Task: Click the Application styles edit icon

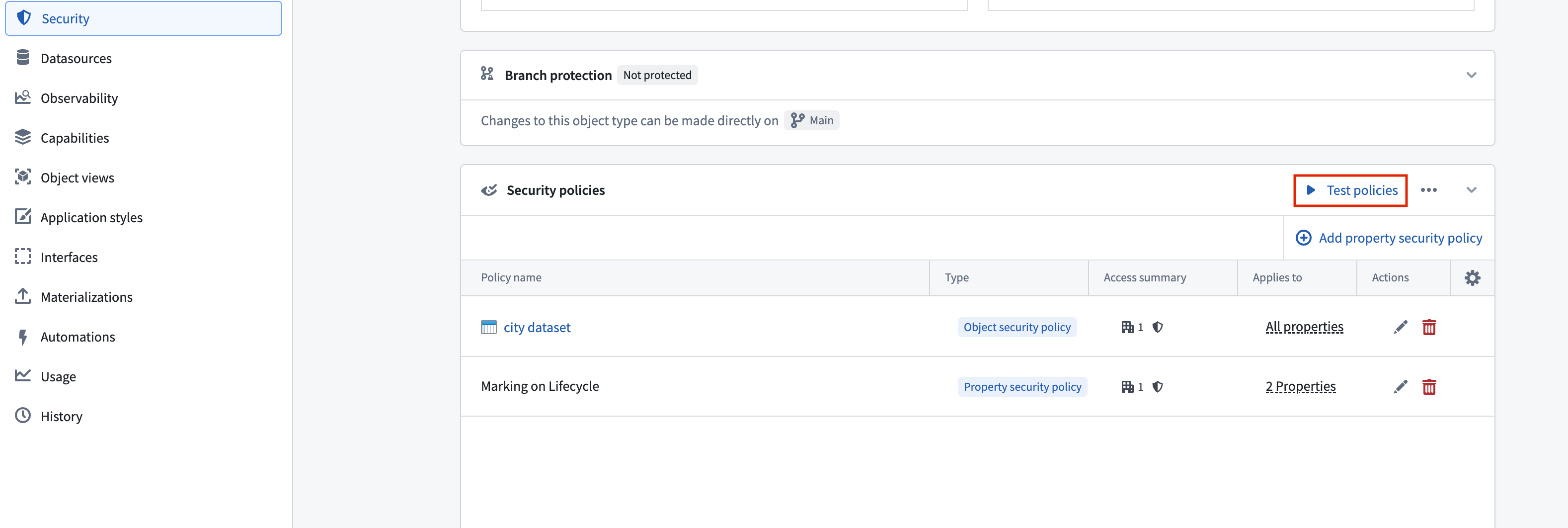Action: tap(23, 217)
